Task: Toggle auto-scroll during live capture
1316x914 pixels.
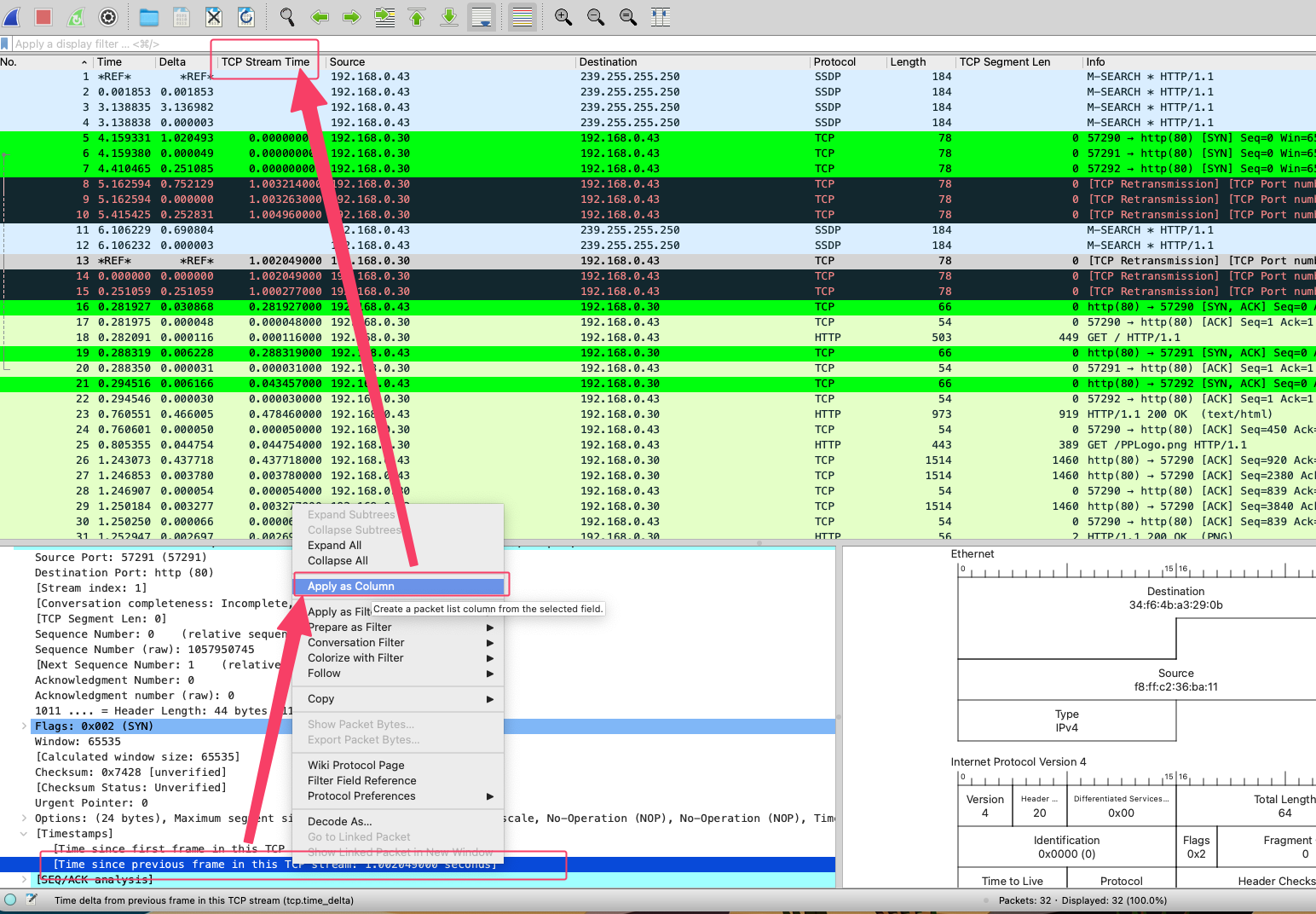Action: [481, 17]
